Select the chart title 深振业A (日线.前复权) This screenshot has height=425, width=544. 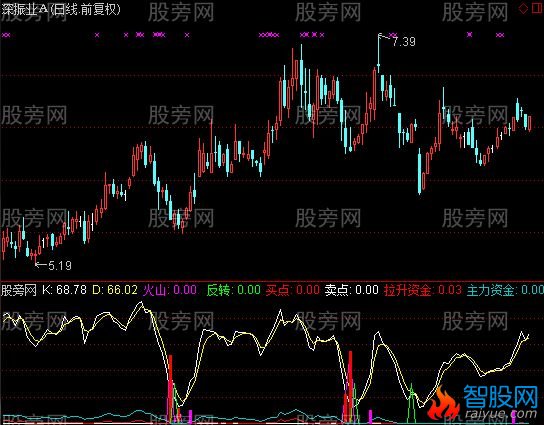tap(61, 9)
